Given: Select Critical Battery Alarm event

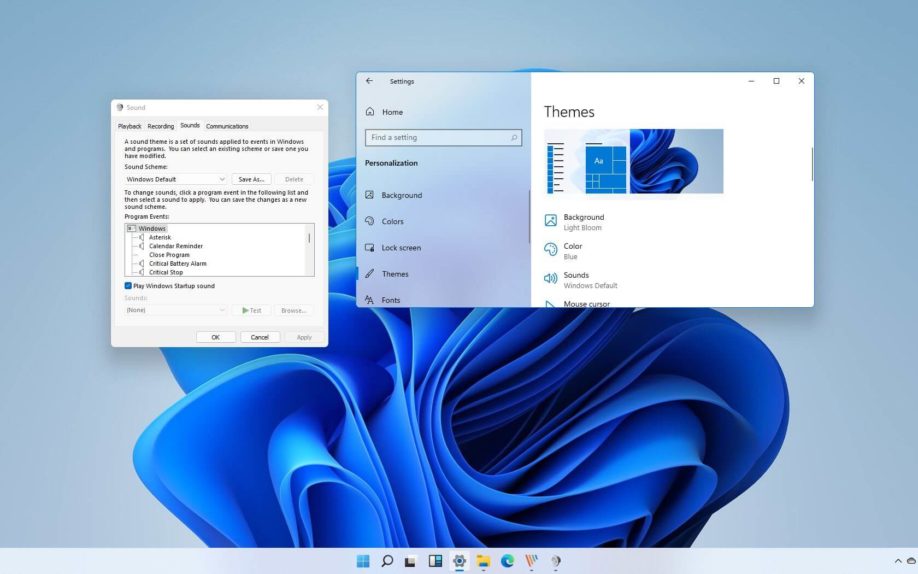Looking at the screenshot, I should 177,264.
